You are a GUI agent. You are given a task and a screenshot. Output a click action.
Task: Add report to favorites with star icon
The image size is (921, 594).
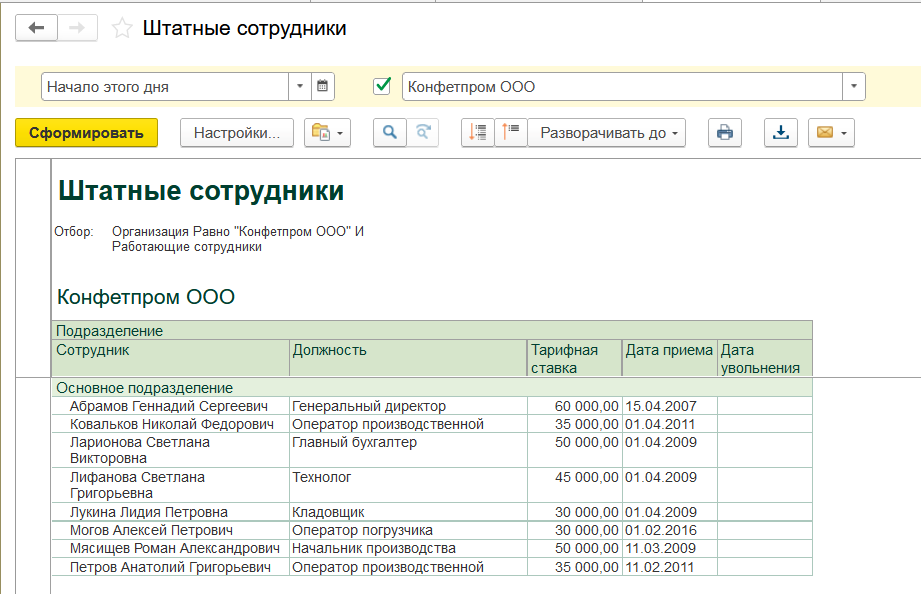click(x=122, y=28)
